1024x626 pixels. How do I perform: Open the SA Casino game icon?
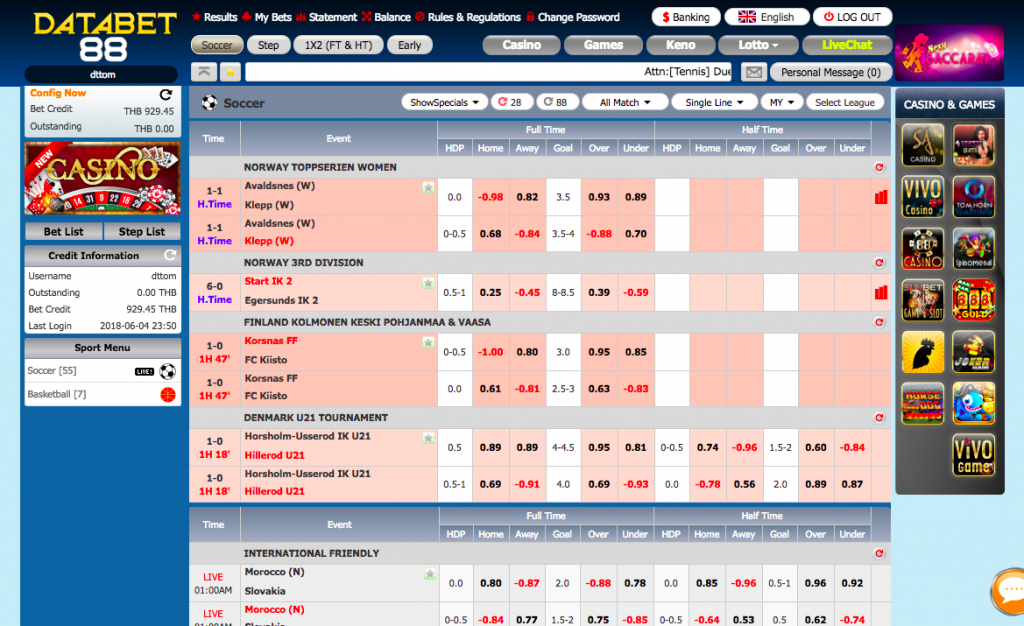pos(922,145)
